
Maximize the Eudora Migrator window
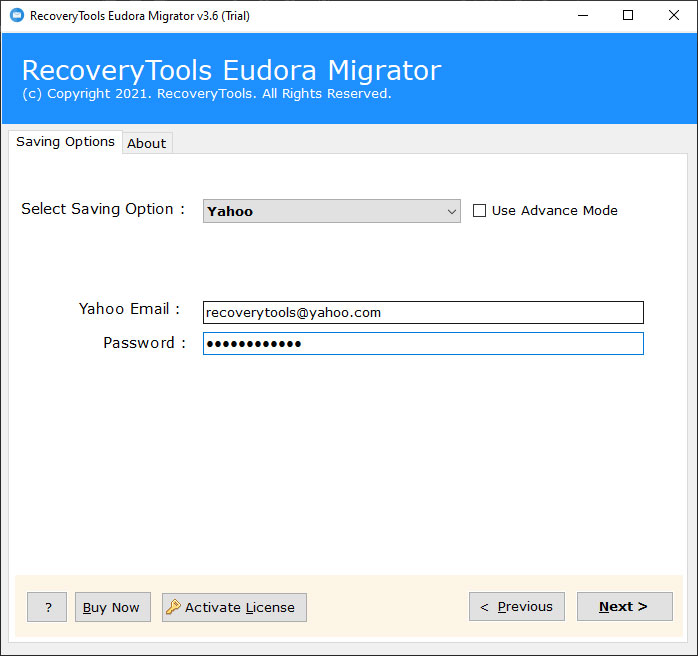[628, 16]
